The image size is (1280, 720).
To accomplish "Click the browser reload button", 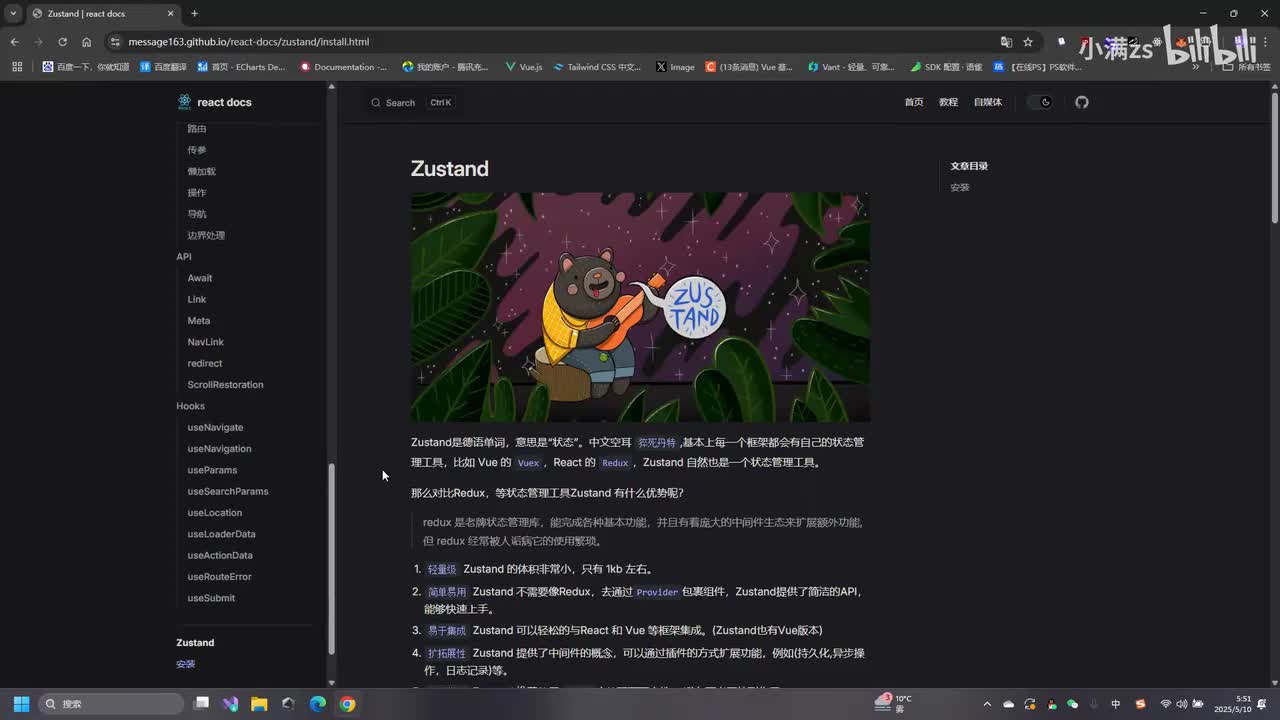I will click(62, 42).
